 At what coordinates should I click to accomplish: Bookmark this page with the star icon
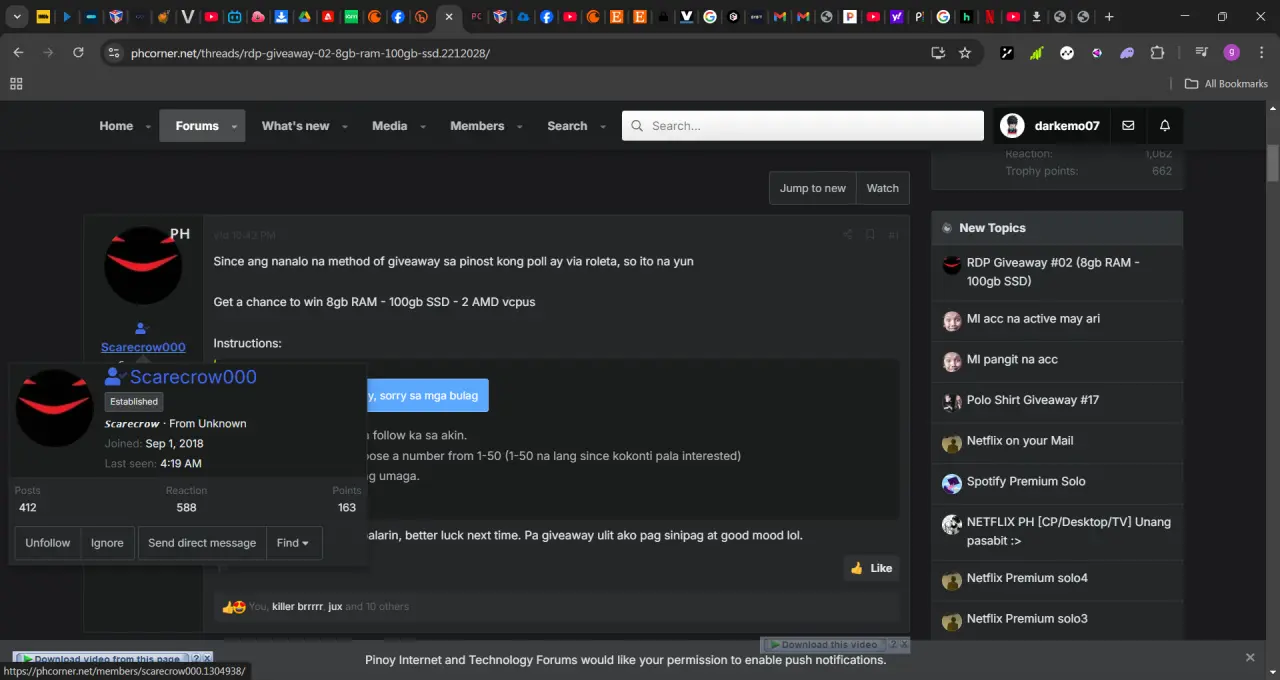965,53
